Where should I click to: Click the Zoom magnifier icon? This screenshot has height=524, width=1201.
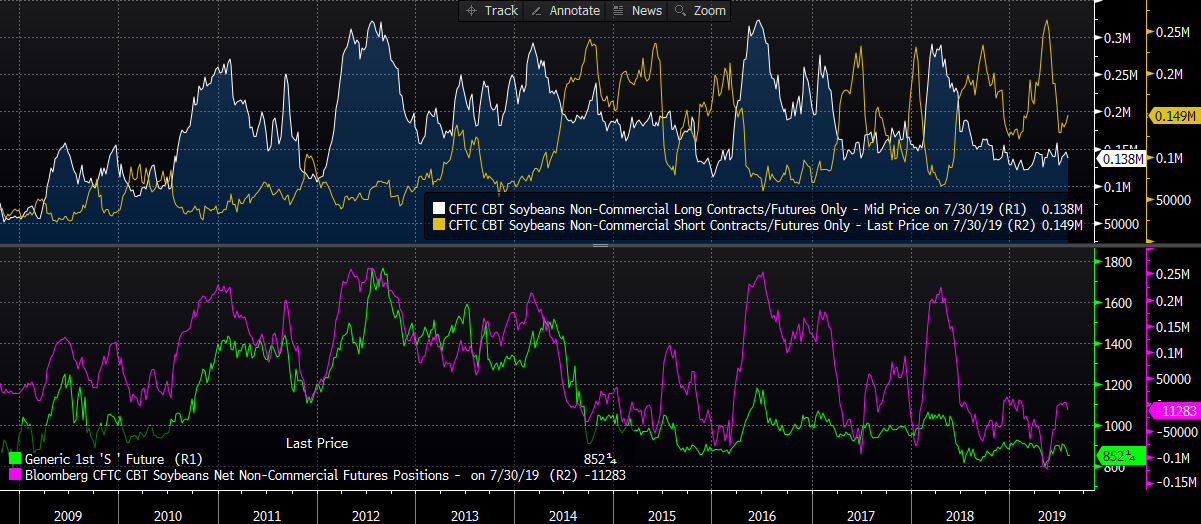(x=681, y=10)
